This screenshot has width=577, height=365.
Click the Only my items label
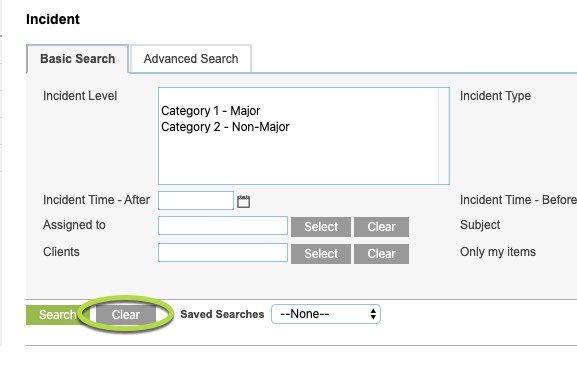pyautogui.click(x=498, y=252)
